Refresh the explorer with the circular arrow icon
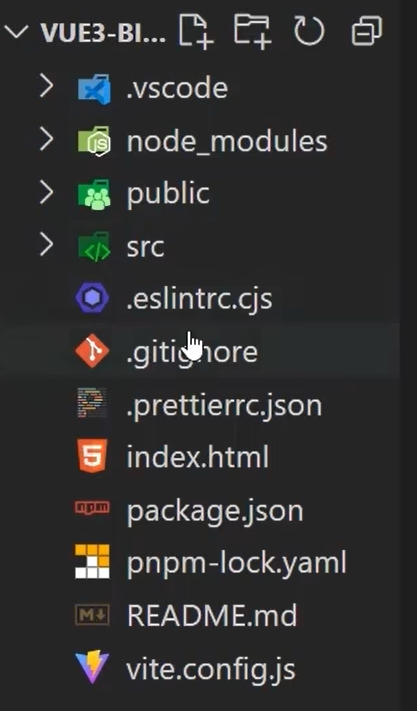 (x=309, y=31)
